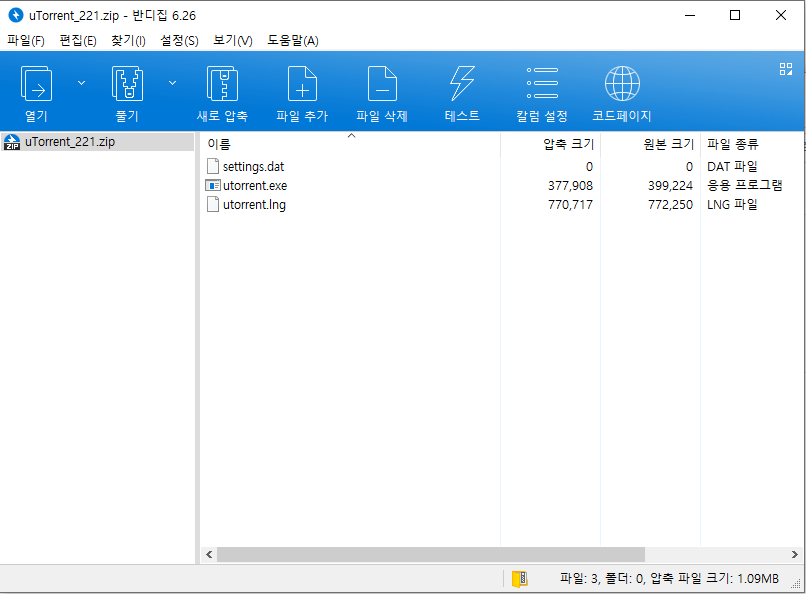Screen dimensions: 806x594
Task: Click the 377,908 compressed size cell
Action: [x=570, y=185]
